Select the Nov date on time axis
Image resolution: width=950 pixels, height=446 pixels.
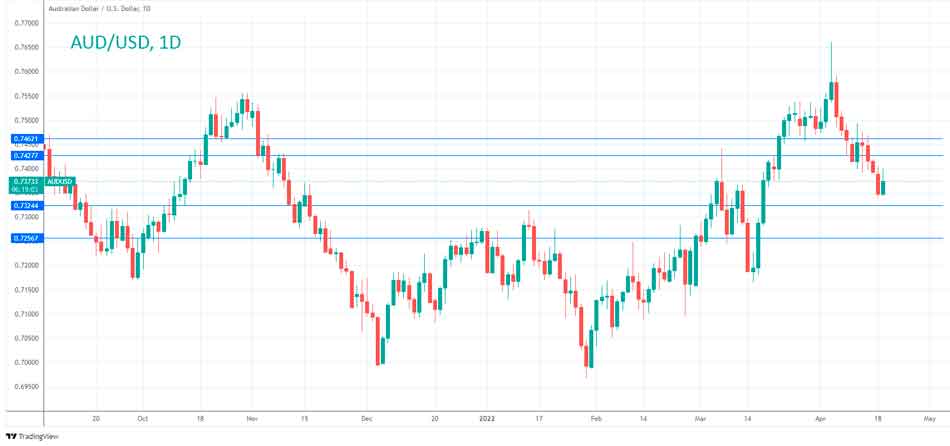click(251, 421)
